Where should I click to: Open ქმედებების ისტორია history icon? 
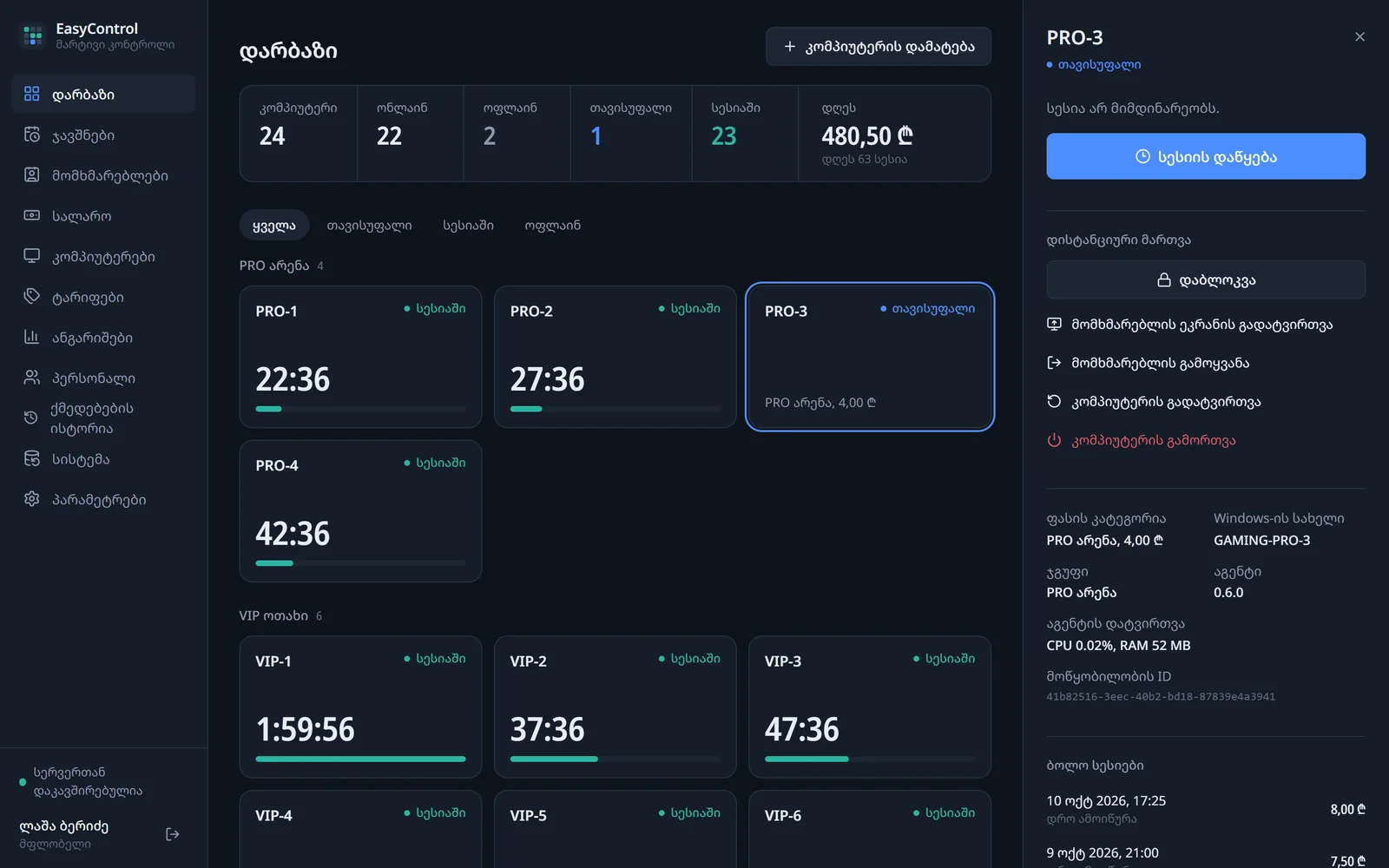tap(31, 418)
